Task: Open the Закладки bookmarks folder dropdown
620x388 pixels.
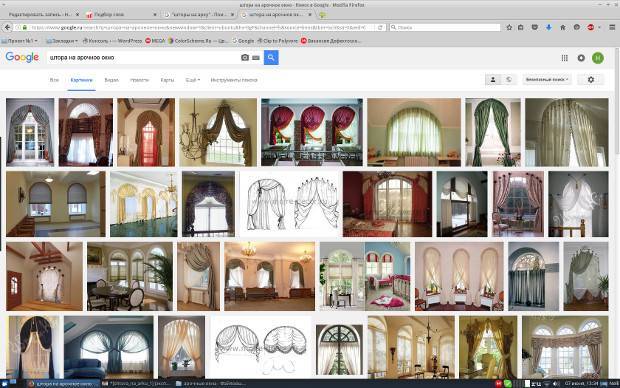Action: pyautogui.click(x=62, y=41)
